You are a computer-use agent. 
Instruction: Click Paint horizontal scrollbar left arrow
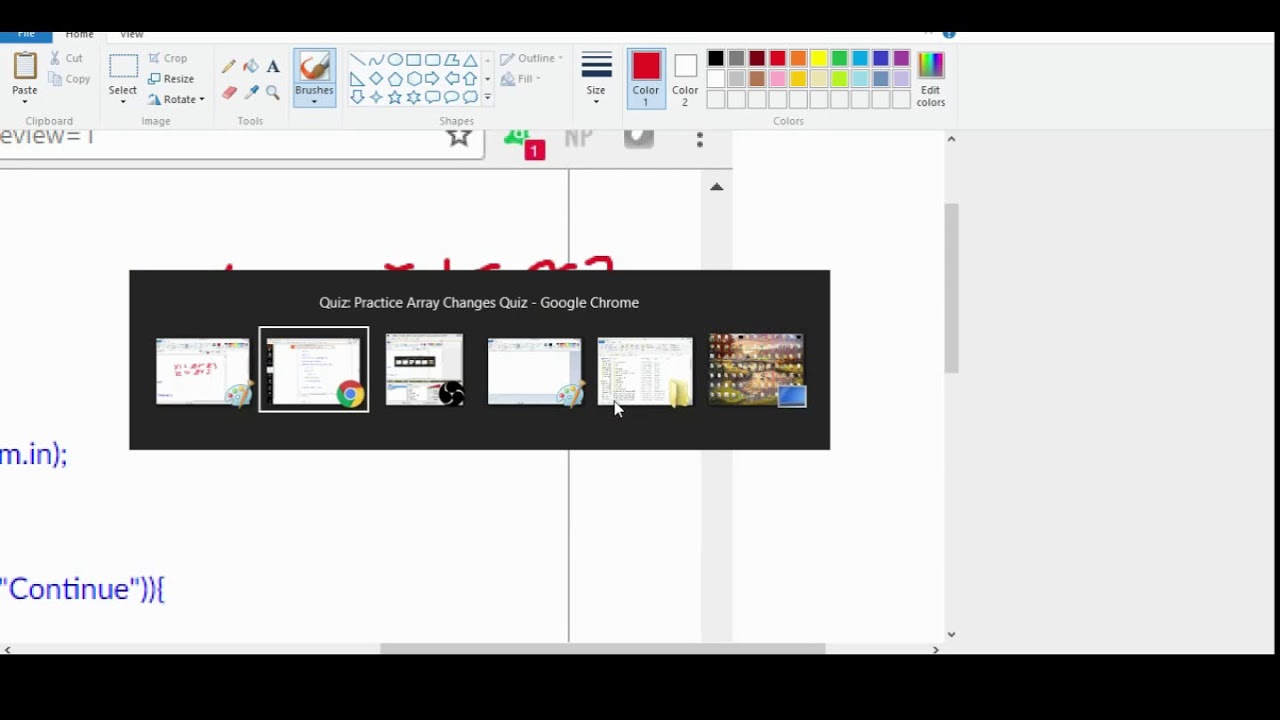pyautogui.click(x=7, y=650)
